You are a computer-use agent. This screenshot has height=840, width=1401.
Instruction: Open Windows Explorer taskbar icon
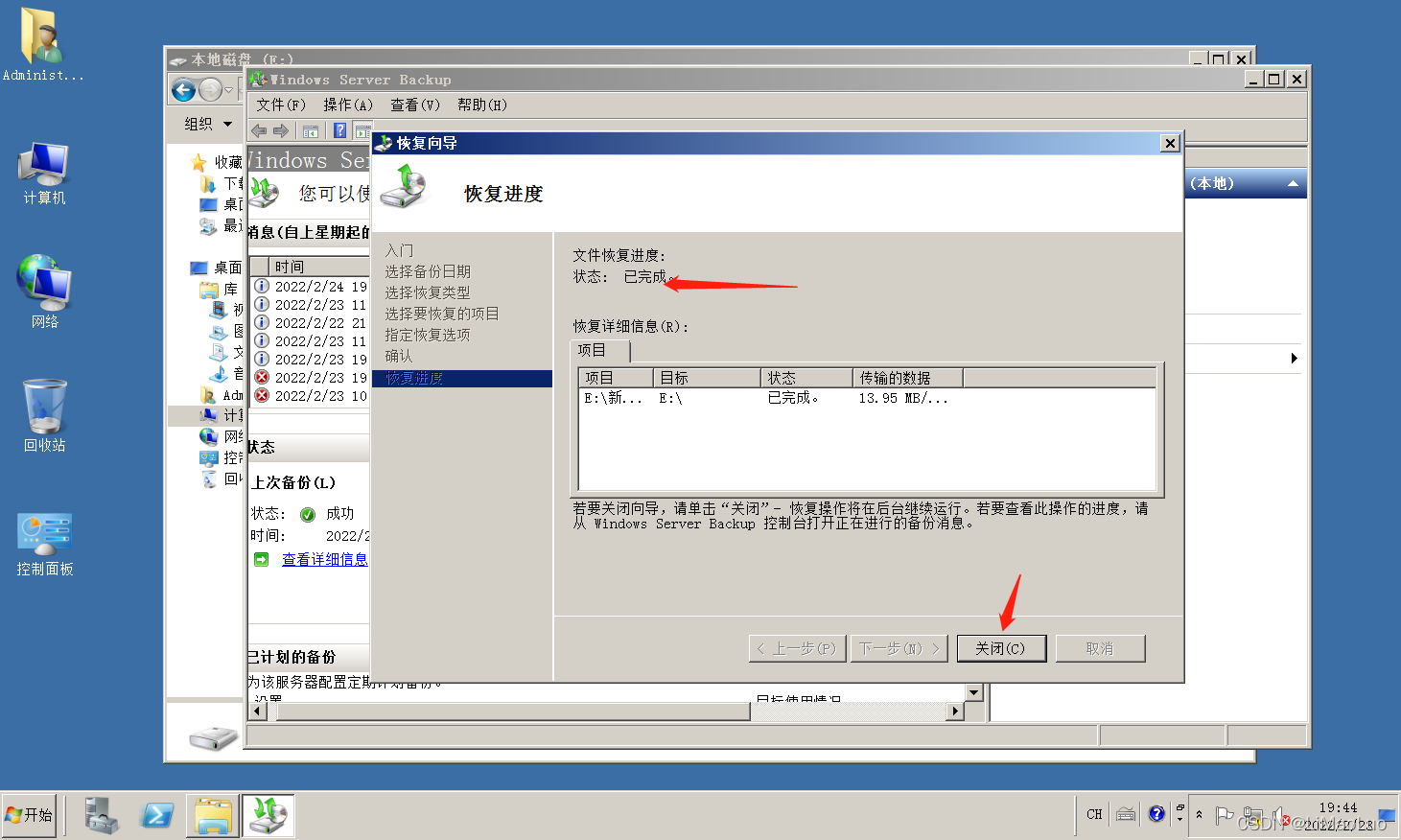point(213,816)
